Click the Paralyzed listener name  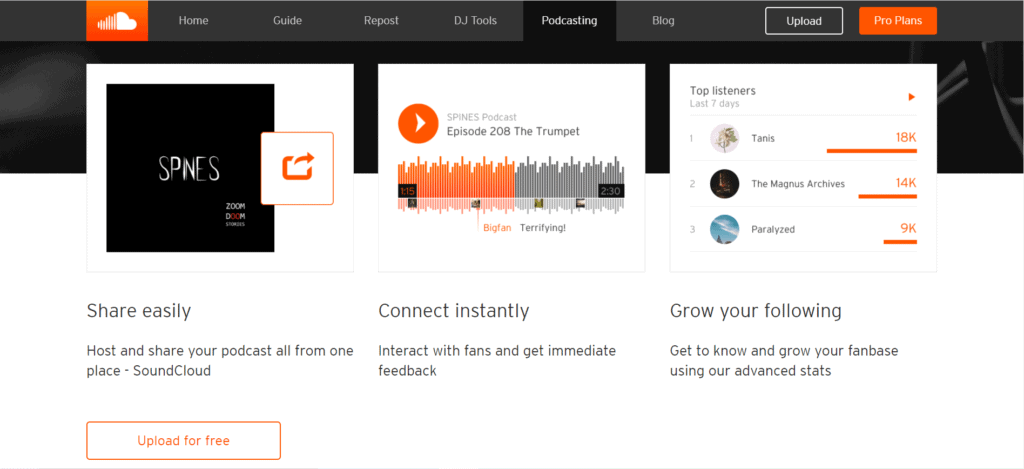coord(773,230)
